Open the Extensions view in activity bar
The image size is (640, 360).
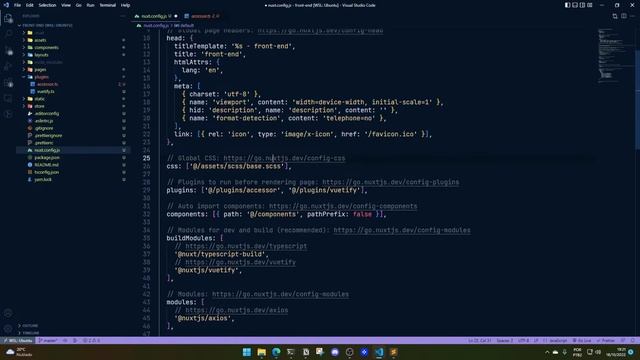click(x=8, y=82)
